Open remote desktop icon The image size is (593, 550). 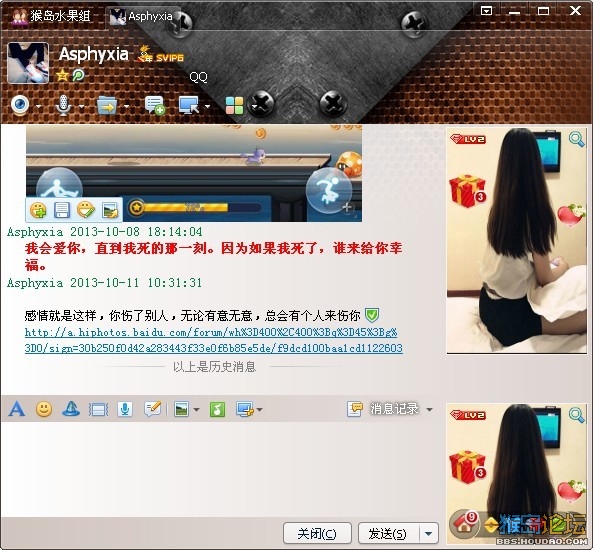(x=189, y=105)
